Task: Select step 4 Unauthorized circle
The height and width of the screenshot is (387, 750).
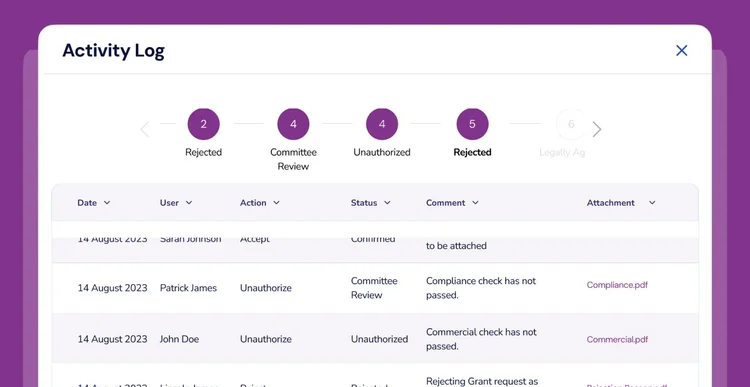Action: (382, 124)
